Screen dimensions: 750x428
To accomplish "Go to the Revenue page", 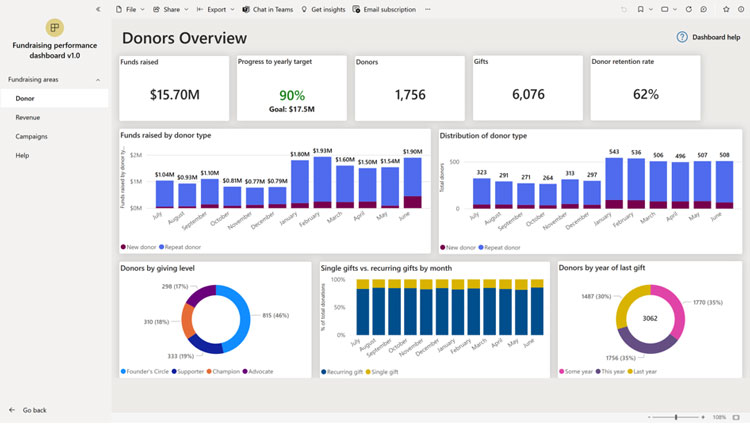I will pyautogui.click(x=28, y=117).
